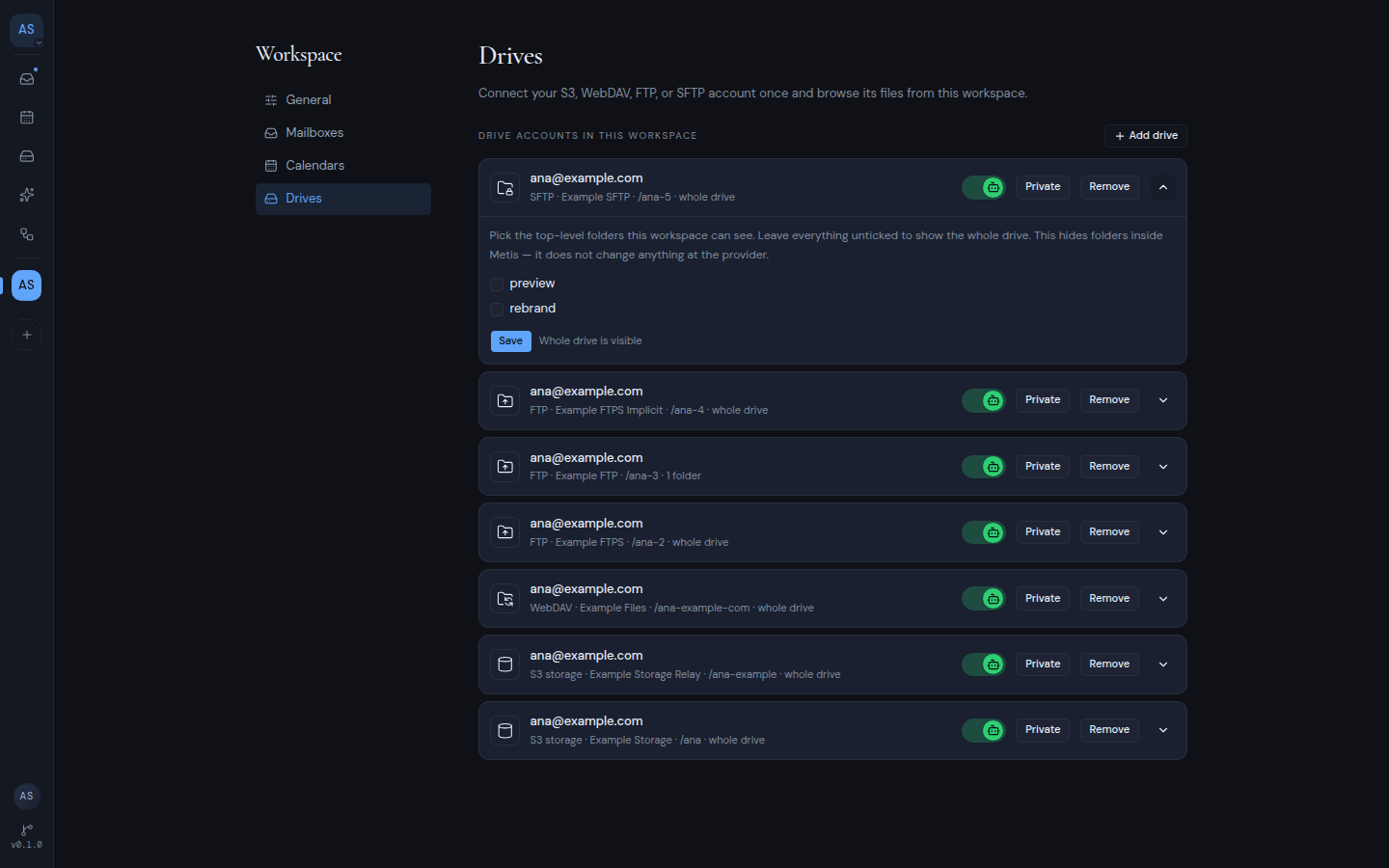Open the drive icon in the left rail

27,156
